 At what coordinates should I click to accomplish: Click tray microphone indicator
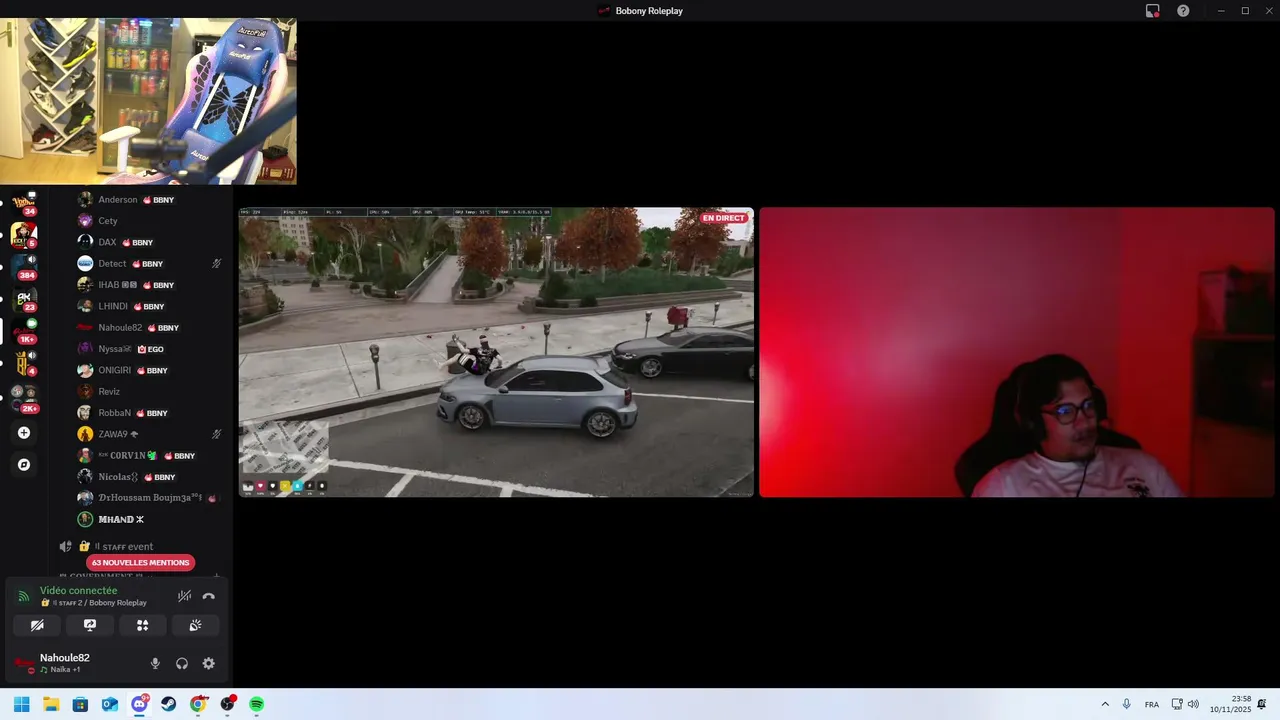1127,704
